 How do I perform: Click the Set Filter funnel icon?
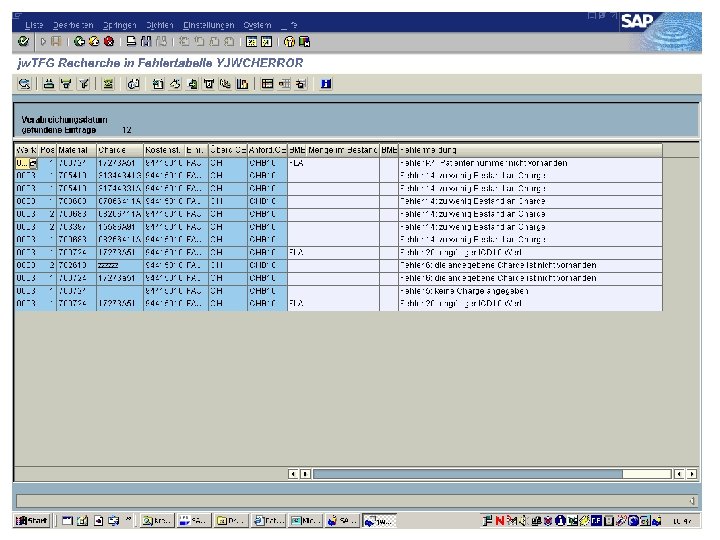(84, 84)
